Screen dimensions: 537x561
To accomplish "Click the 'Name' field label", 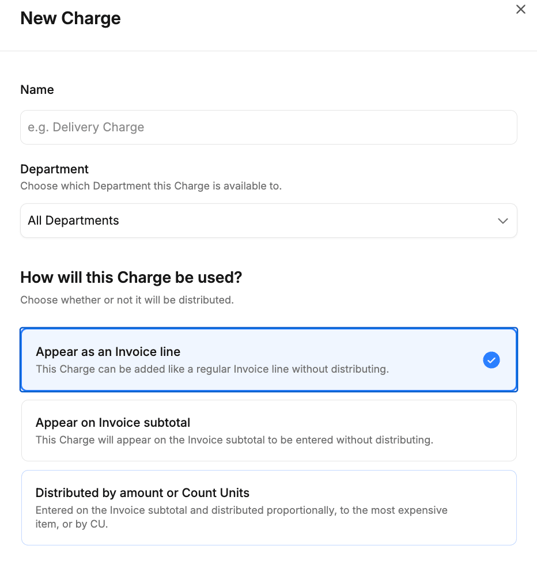I will tap(37, 89).
